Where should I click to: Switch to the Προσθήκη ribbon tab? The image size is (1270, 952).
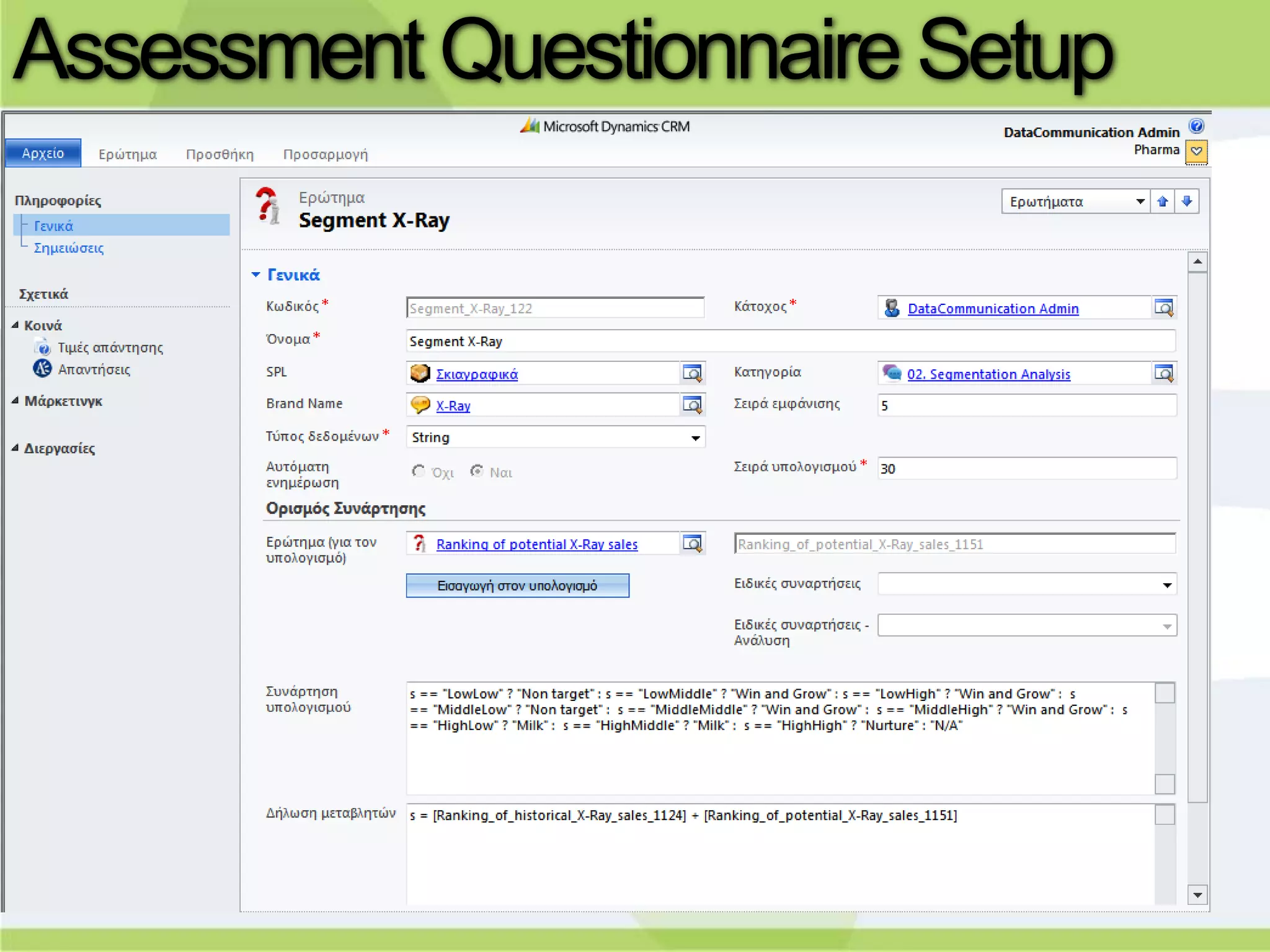(220, 154)
